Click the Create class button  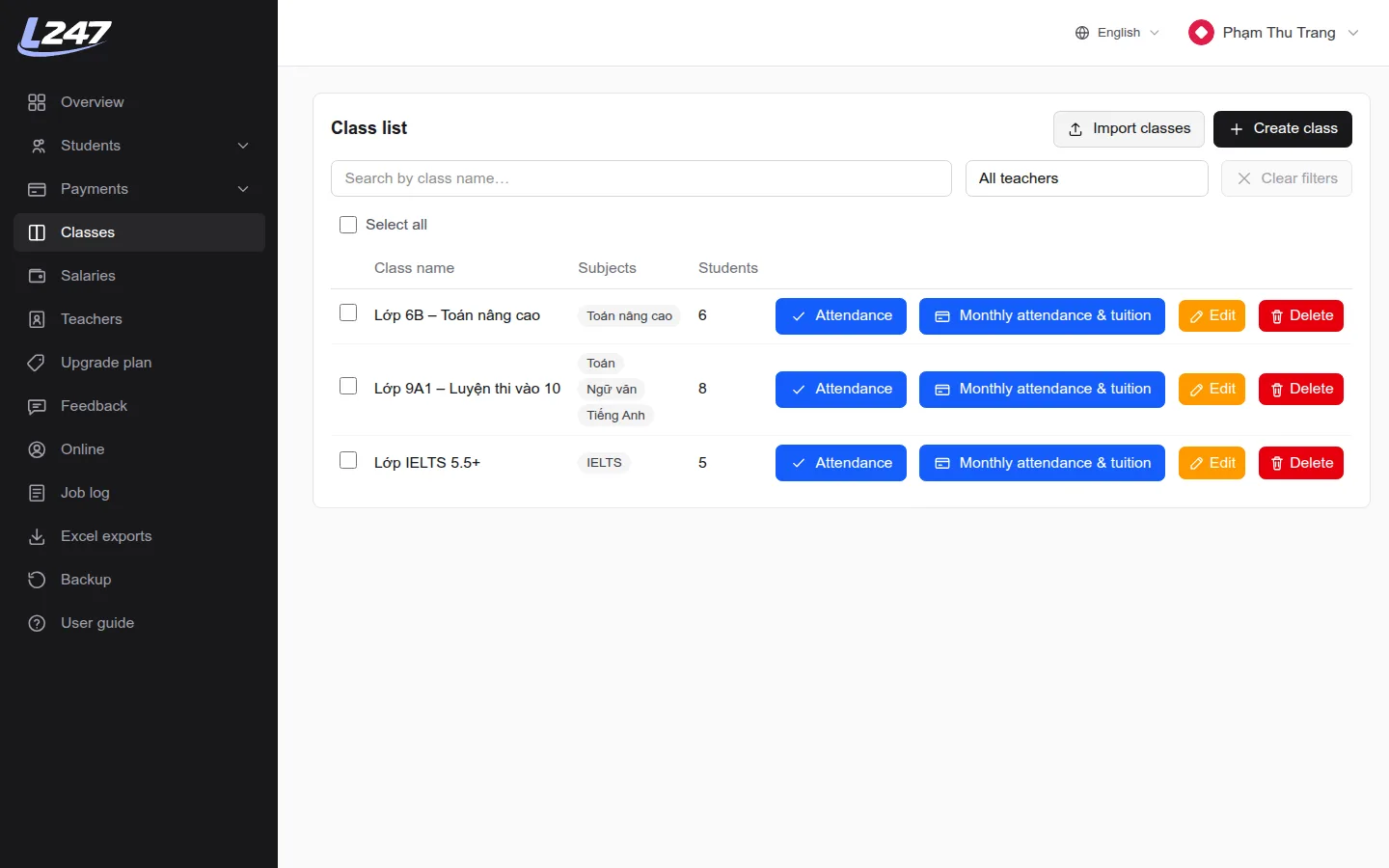(1282, 129)
